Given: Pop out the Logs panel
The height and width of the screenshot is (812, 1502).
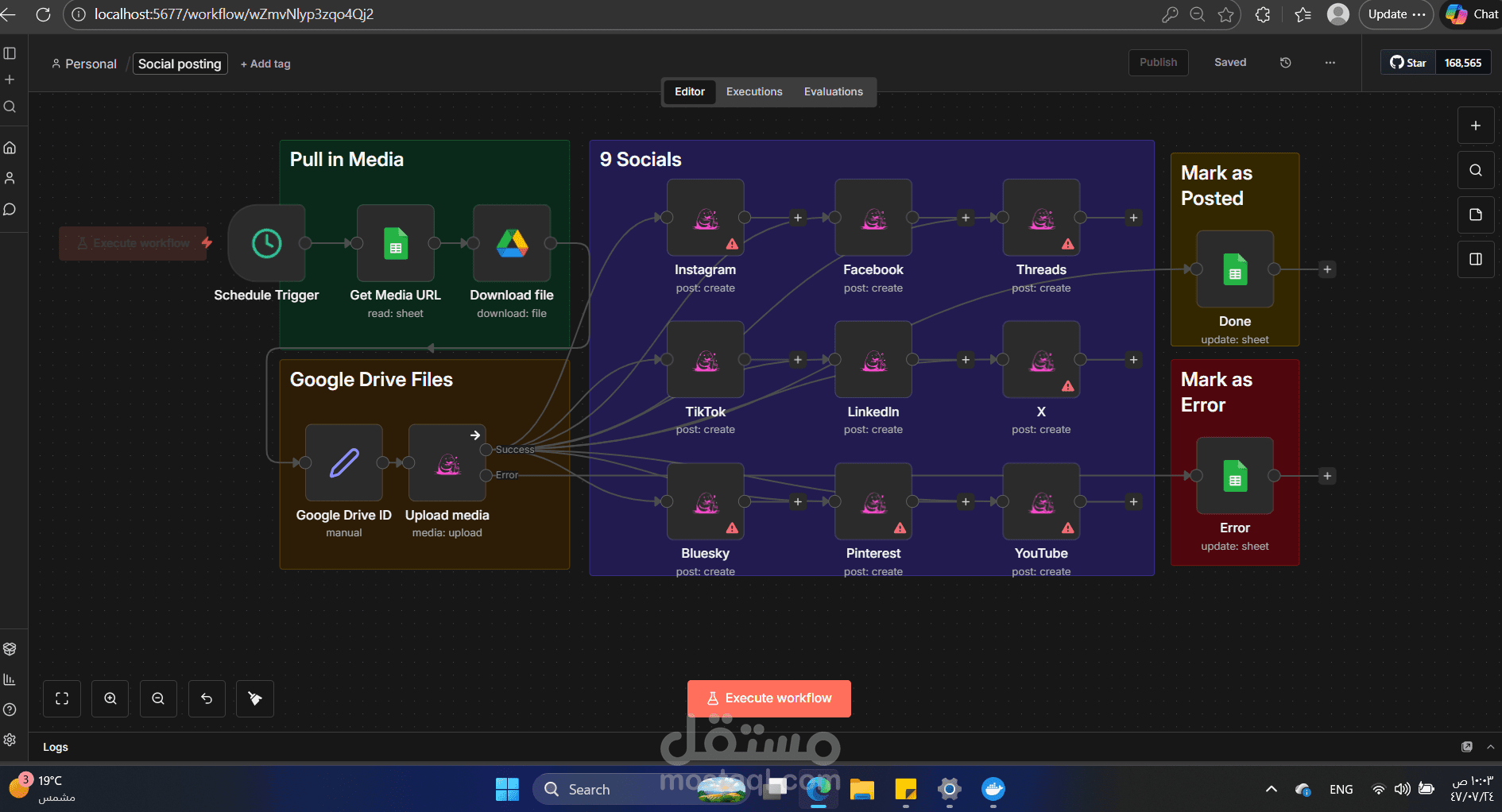Looking at the screenshot, I should click(x=1467, y=747).
